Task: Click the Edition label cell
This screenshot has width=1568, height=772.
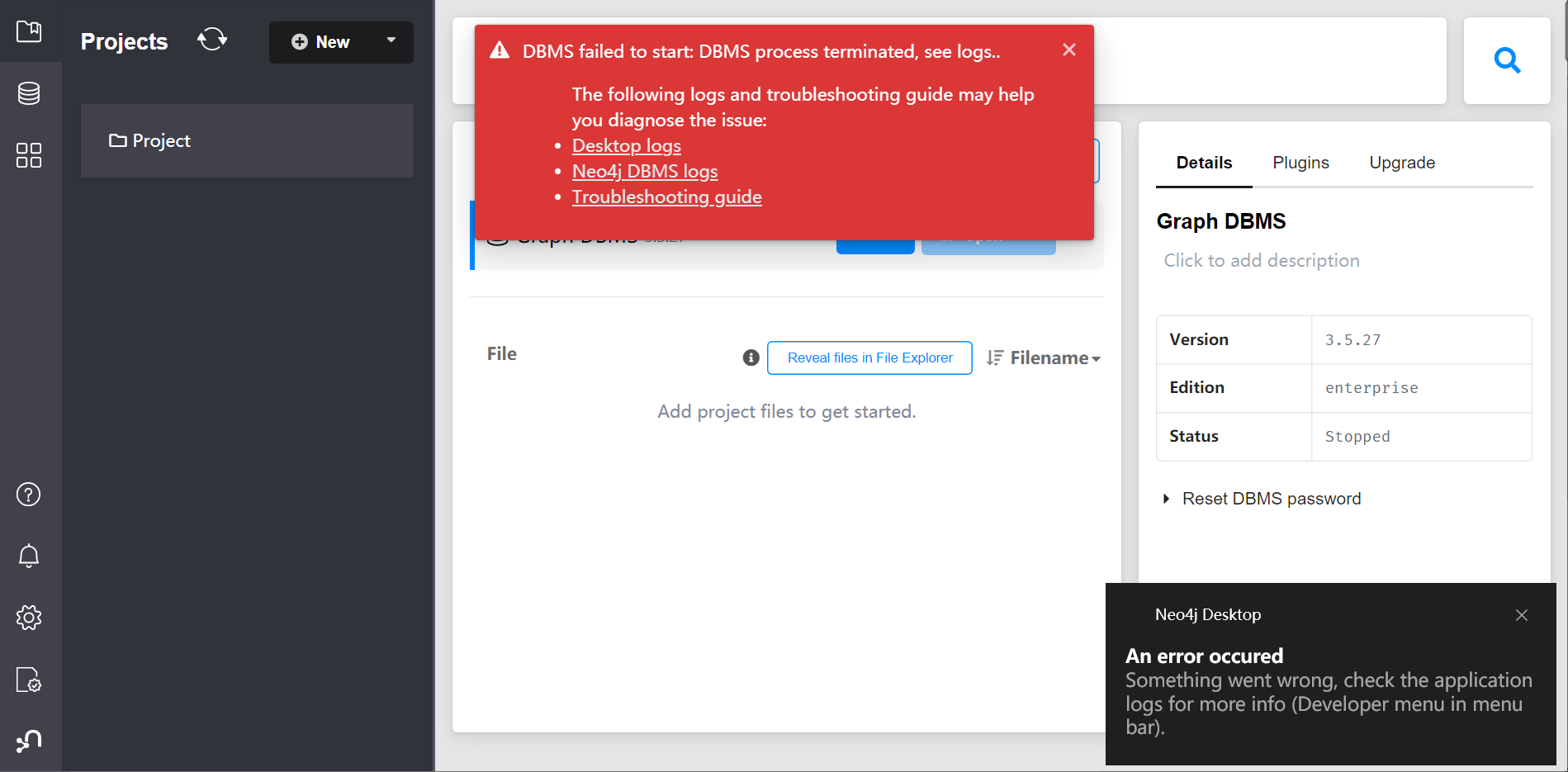Action: 1234,388
